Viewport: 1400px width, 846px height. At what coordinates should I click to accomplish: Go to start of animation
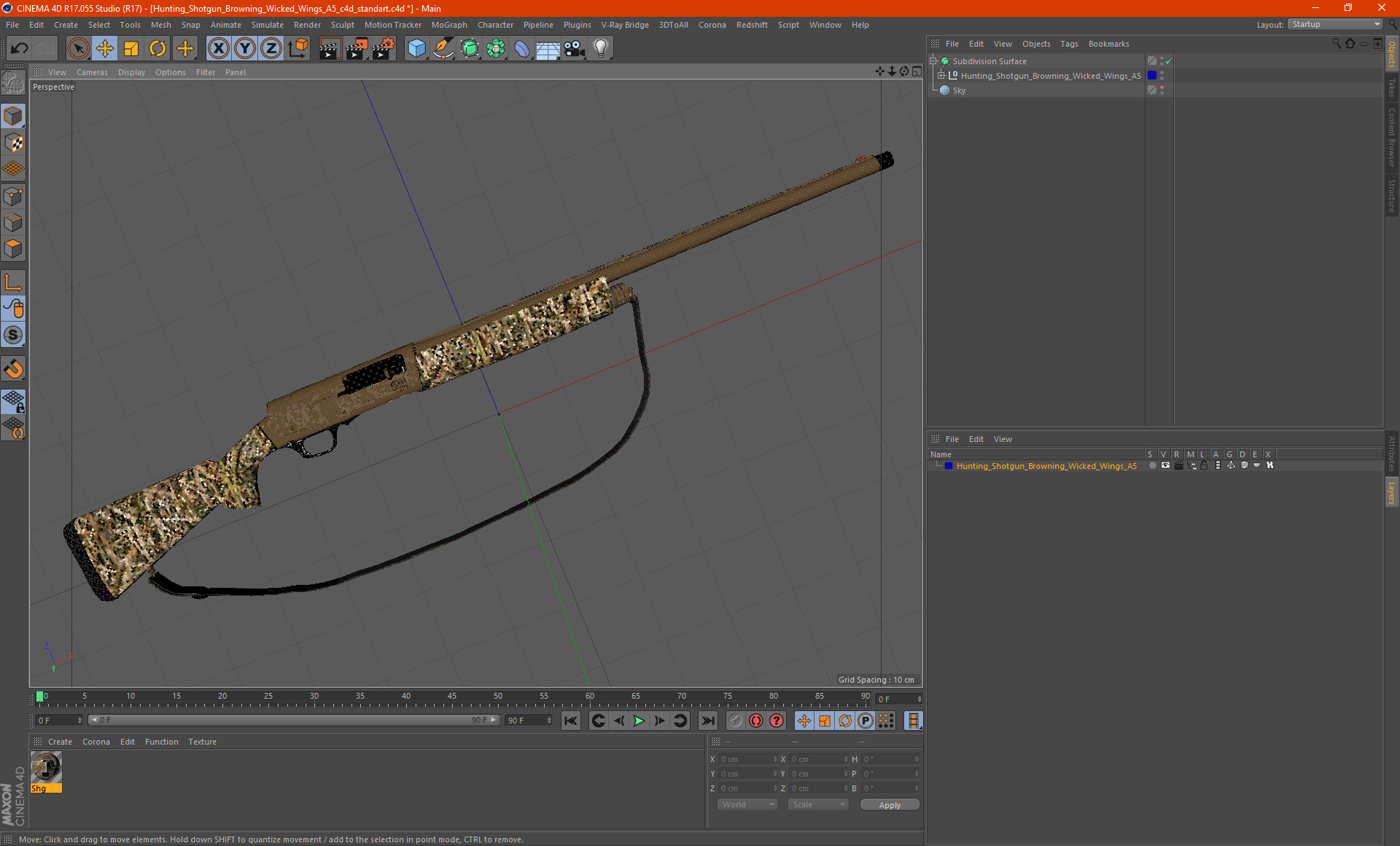point(571,721)
